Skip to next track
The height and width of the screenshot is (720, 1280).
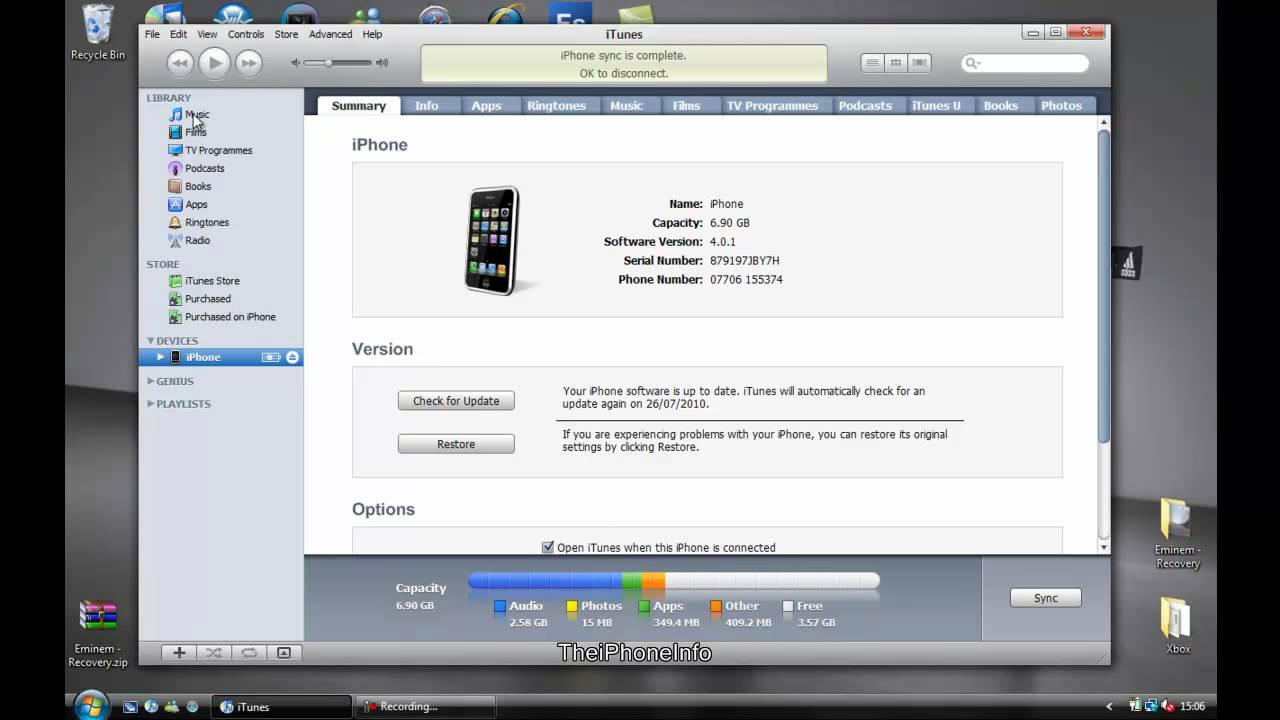(248, 63)
